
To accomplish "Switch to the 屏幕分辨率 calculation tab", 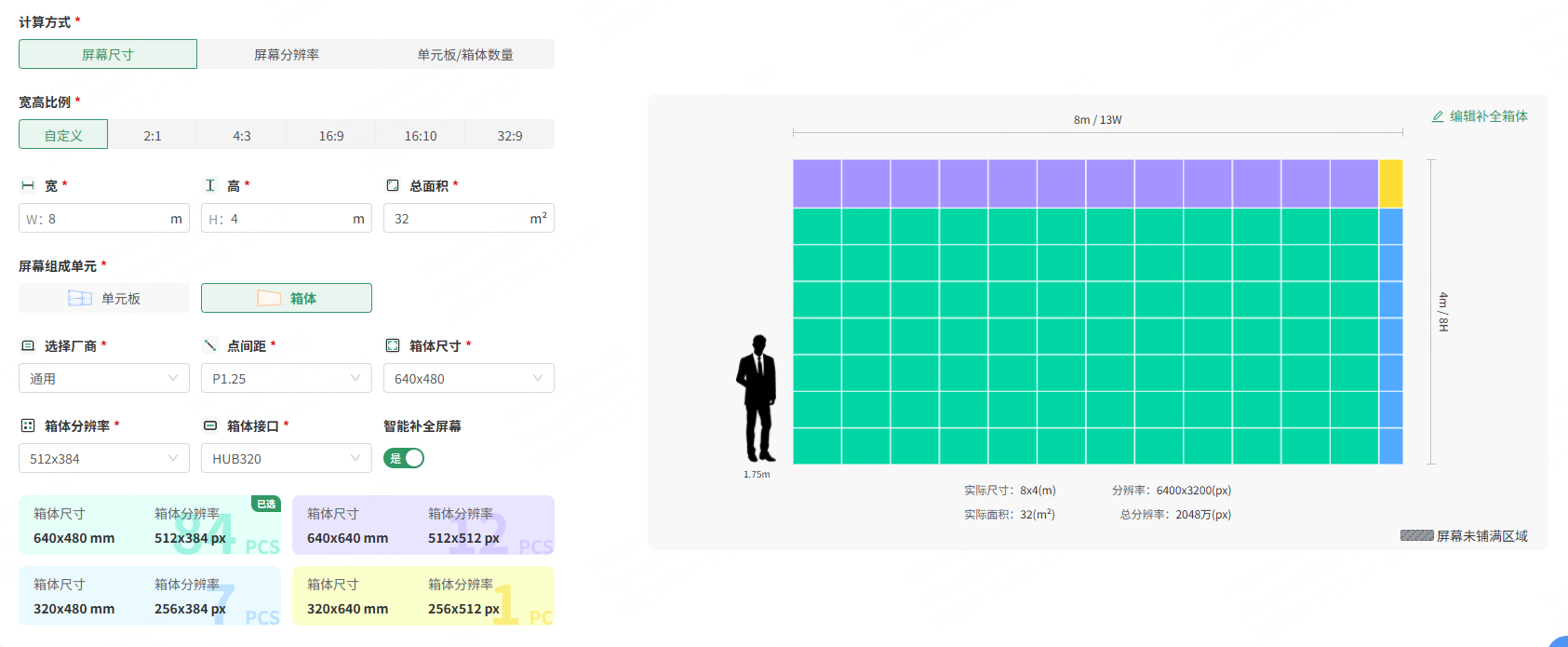I will [x=287, y=54].
